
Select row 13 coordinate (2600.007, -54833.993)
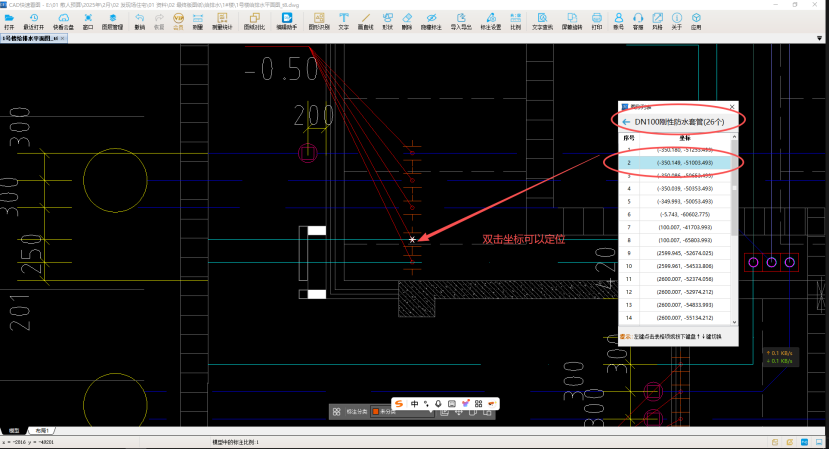pyautogui.click(x=674, y=305)
